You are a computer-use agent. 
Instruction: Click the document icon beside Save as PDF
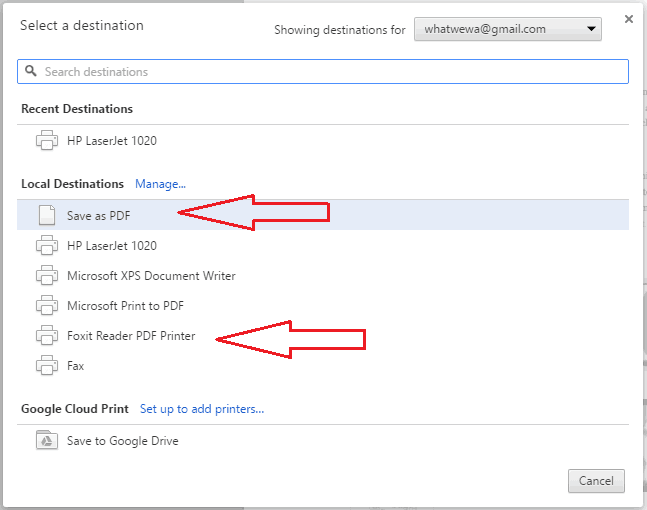coord(47,215)
